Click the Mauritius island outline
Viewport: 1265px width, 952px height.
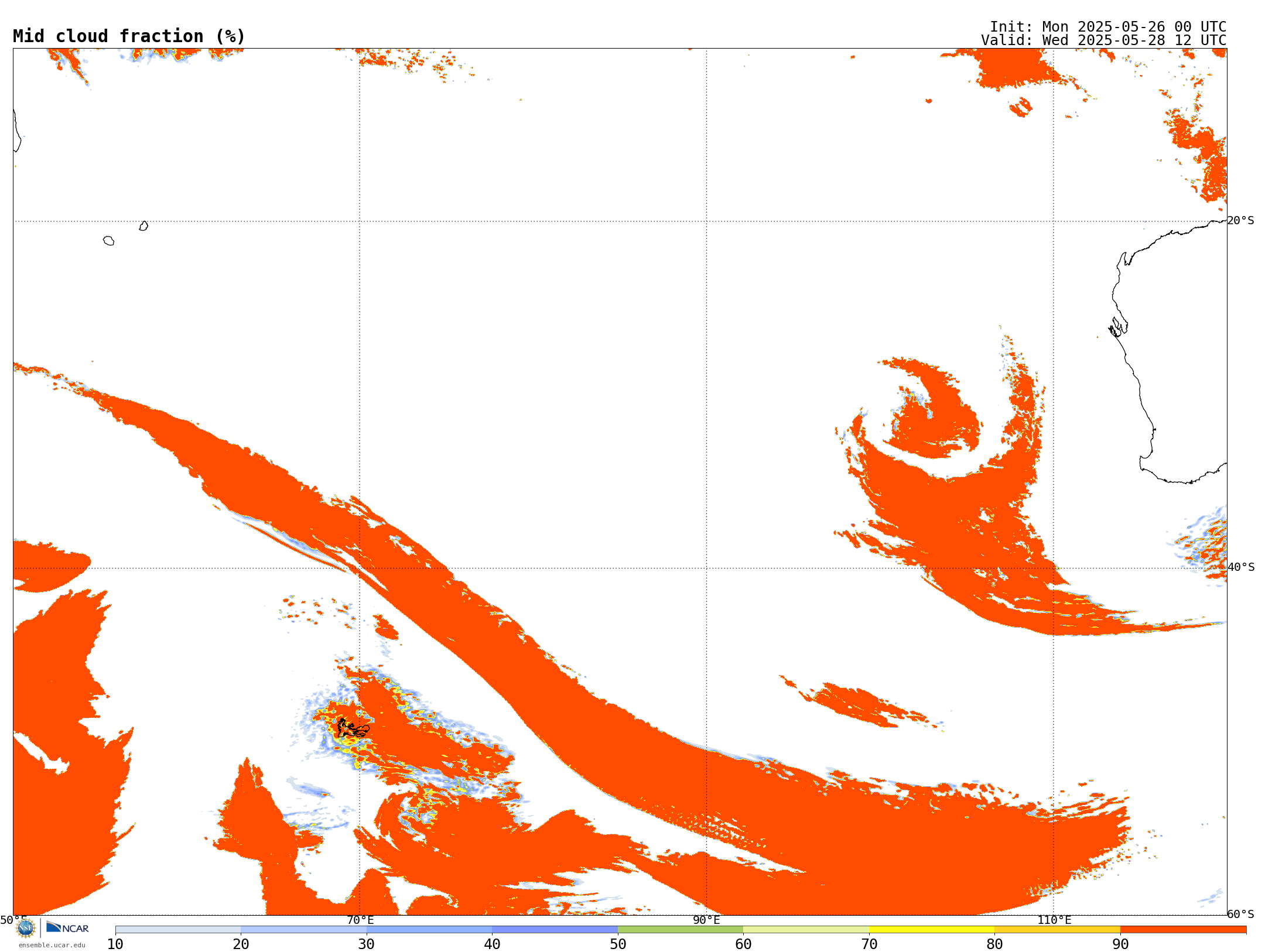coord(143,226)
